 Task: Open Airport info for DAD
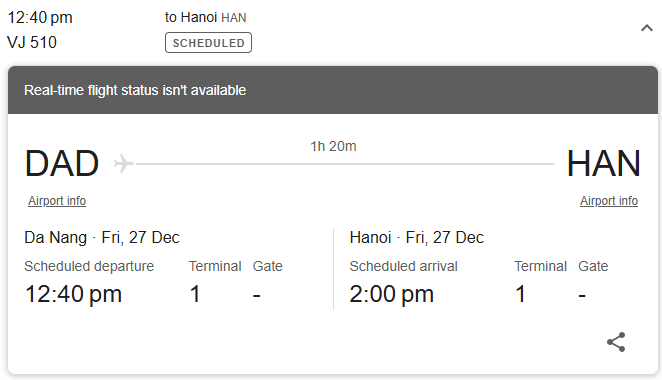click(57, 201)
